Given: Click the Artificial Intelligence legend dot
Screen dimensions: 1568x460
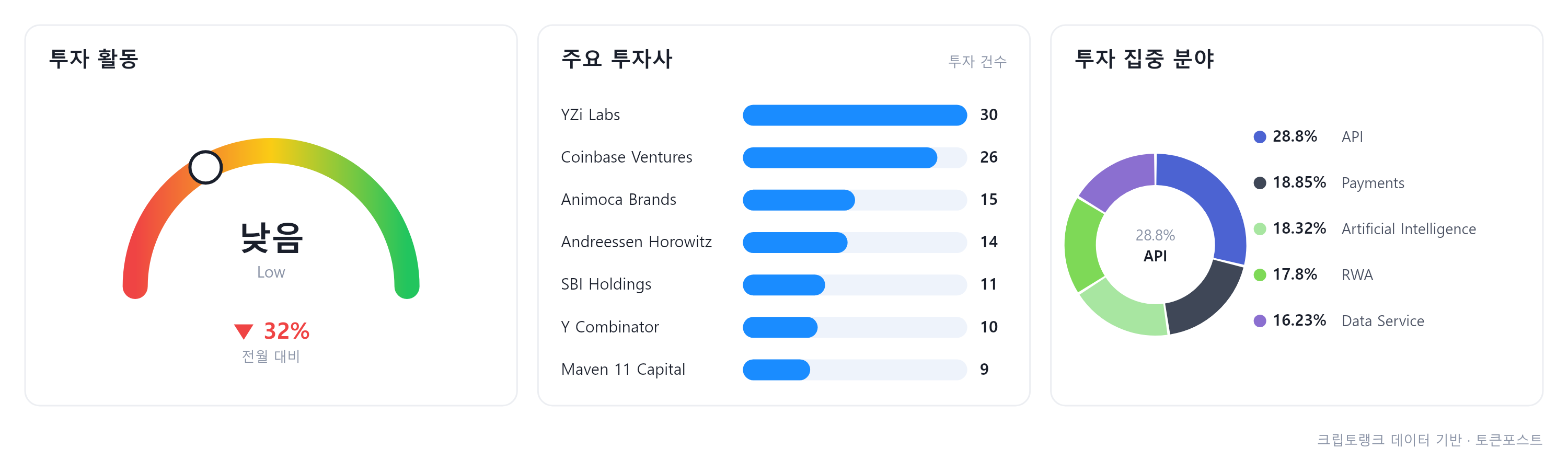Looking at the screenshot, I should coord(1260,229).
